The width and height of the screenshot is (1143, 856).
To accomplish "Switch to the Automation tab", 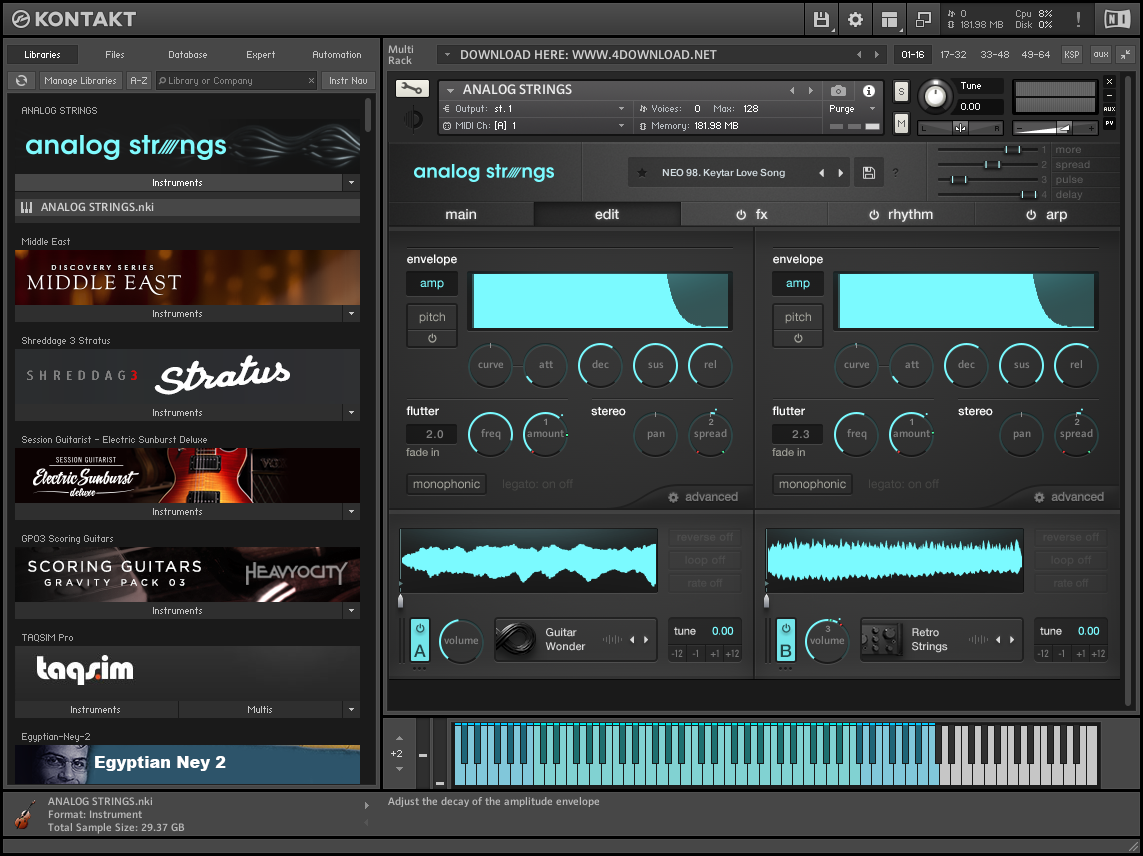I will coord(337,55).
